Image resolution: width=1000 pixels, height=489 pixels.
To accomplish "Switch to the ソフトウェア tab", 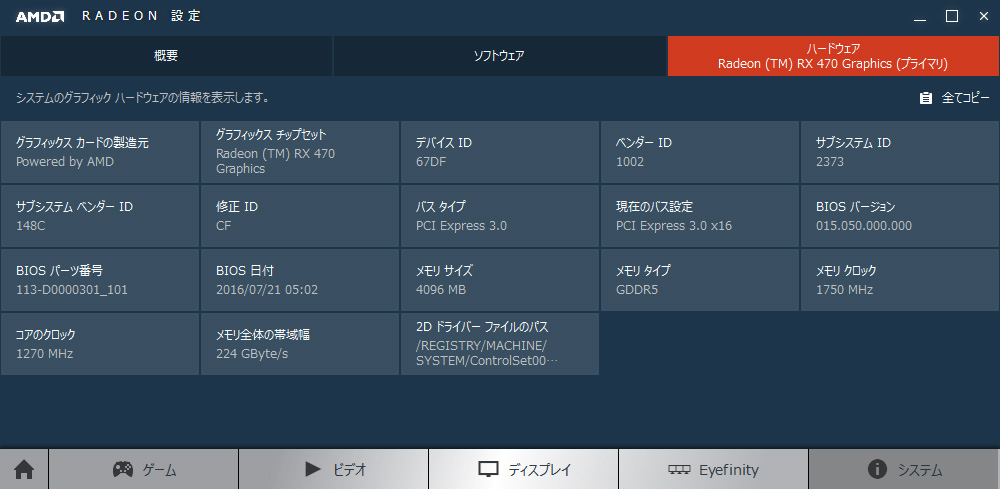I will 499,56.
